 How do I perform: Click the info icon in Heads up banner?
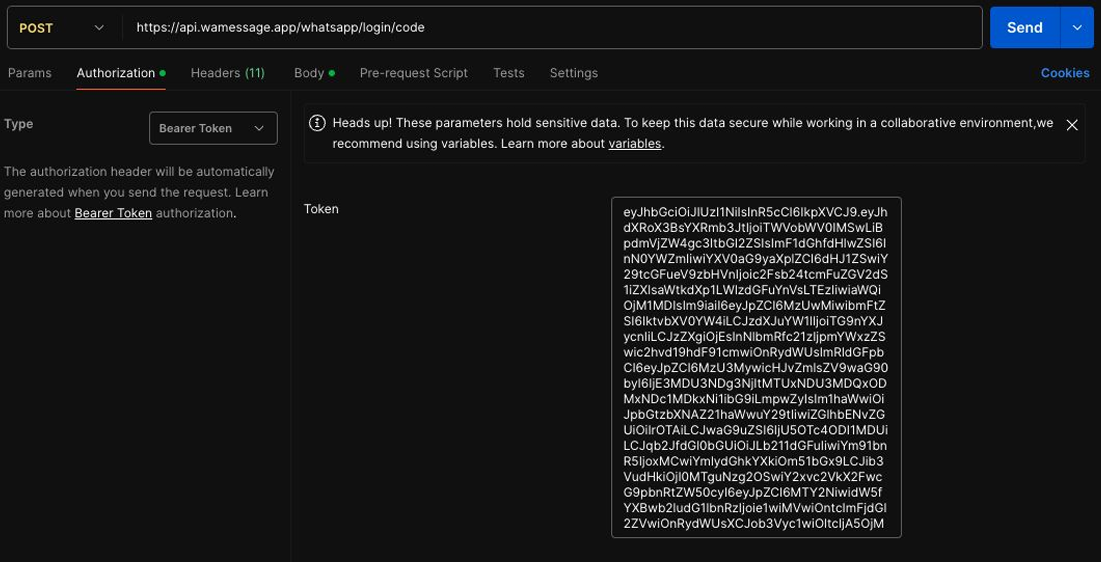pyautogui.click(x=317, y=124)
